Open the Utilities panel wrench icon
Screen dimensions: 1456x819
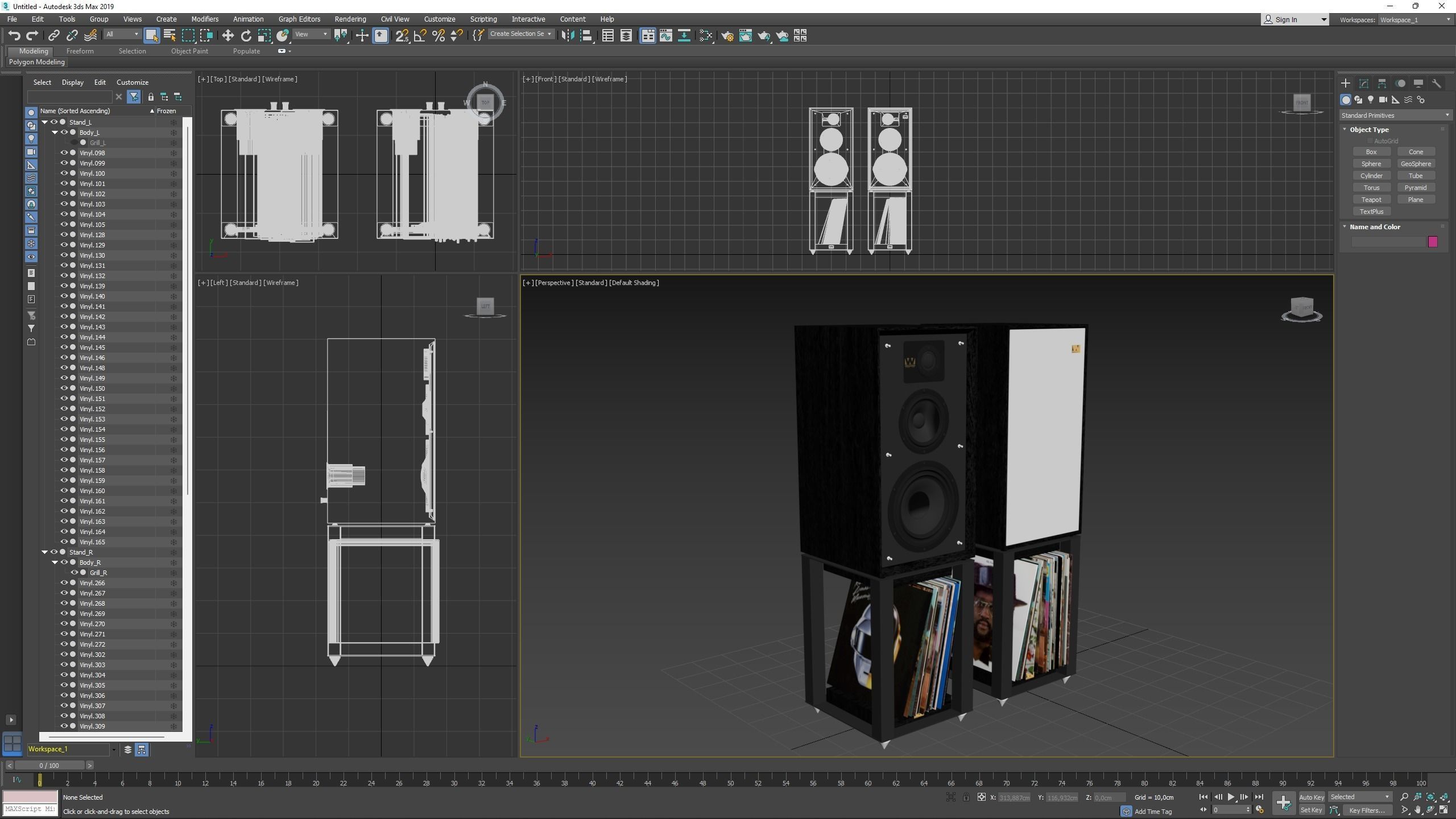[1436, 84]
